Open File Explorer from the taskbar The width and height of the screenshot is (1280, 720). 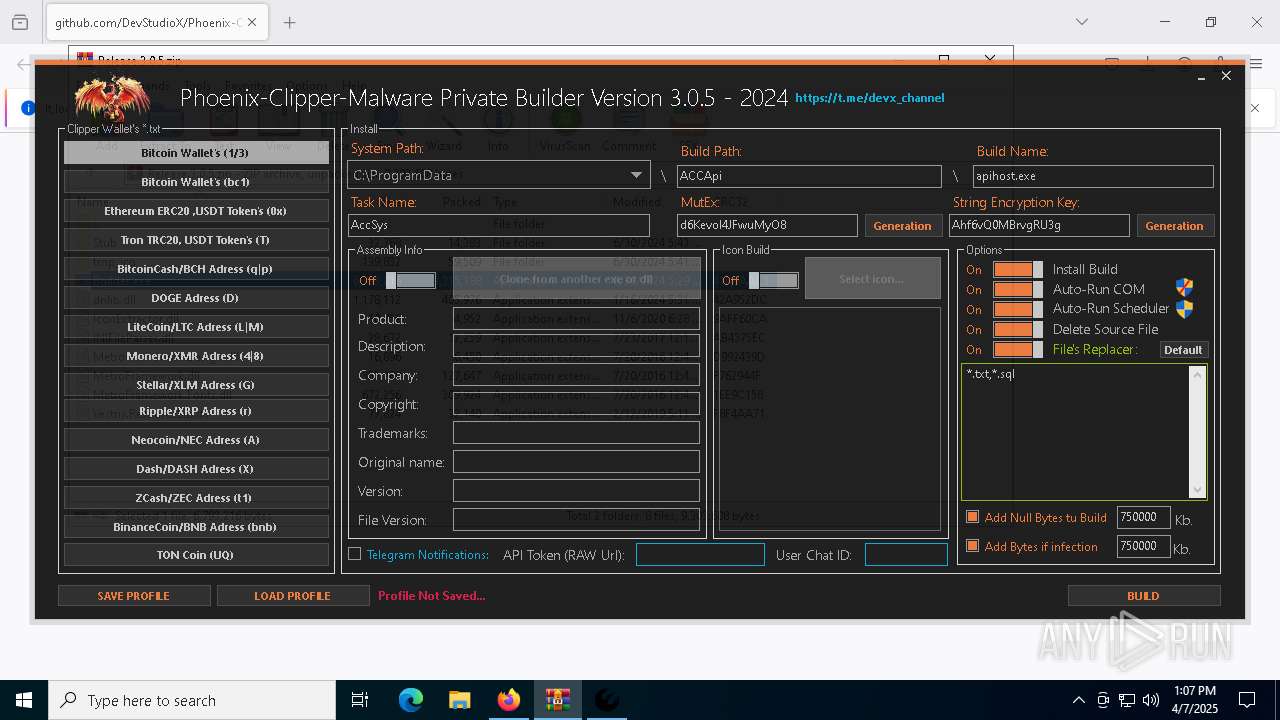tap(460, 700)
